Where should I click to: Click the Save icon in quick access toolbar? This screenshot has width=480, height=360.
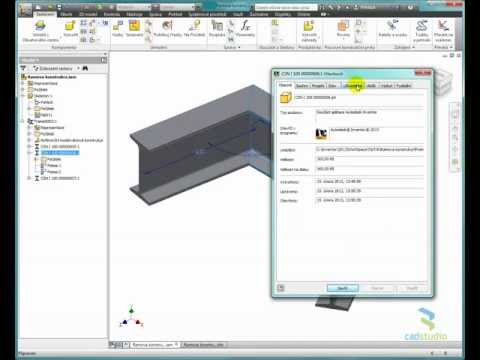point(59,7)
